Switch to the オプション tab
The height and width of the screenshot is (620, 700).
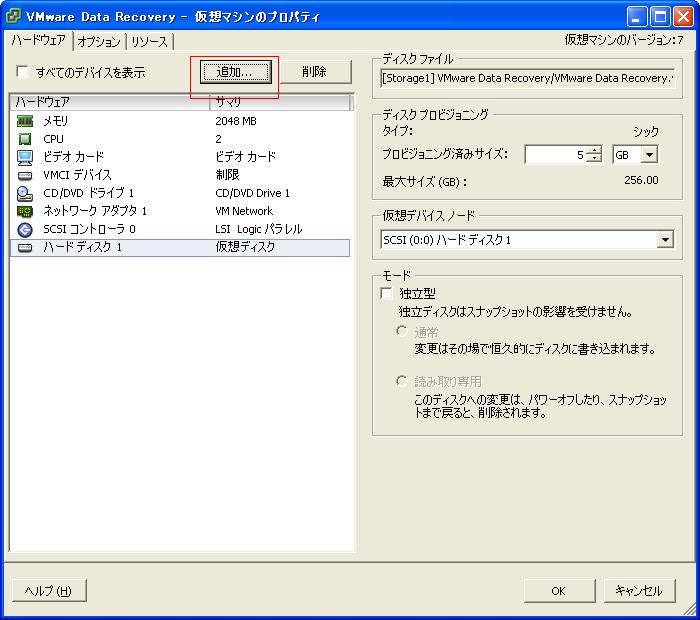tap(99, 42)
